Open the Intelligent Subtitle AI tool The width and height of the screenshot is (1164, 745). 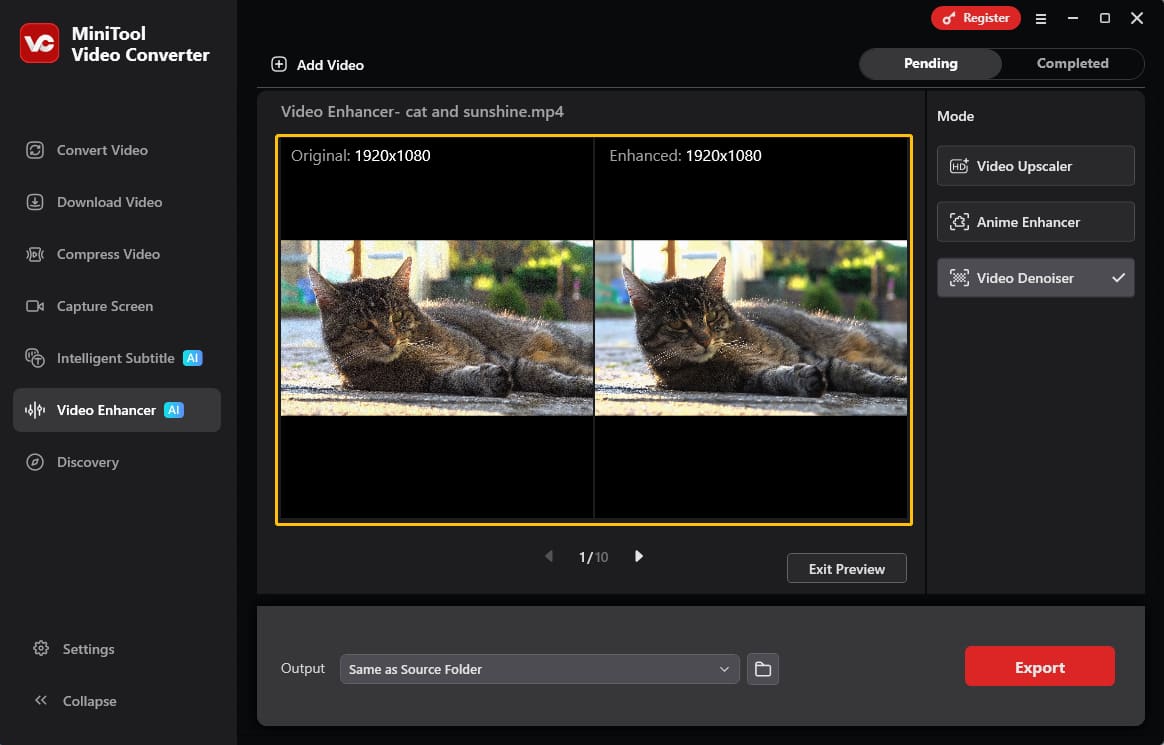click(113, 358)
